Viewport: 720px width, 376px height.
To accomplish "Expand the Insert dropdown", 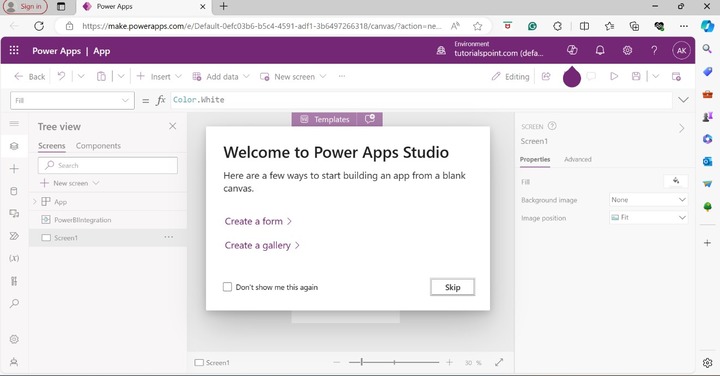I will 179,76.
